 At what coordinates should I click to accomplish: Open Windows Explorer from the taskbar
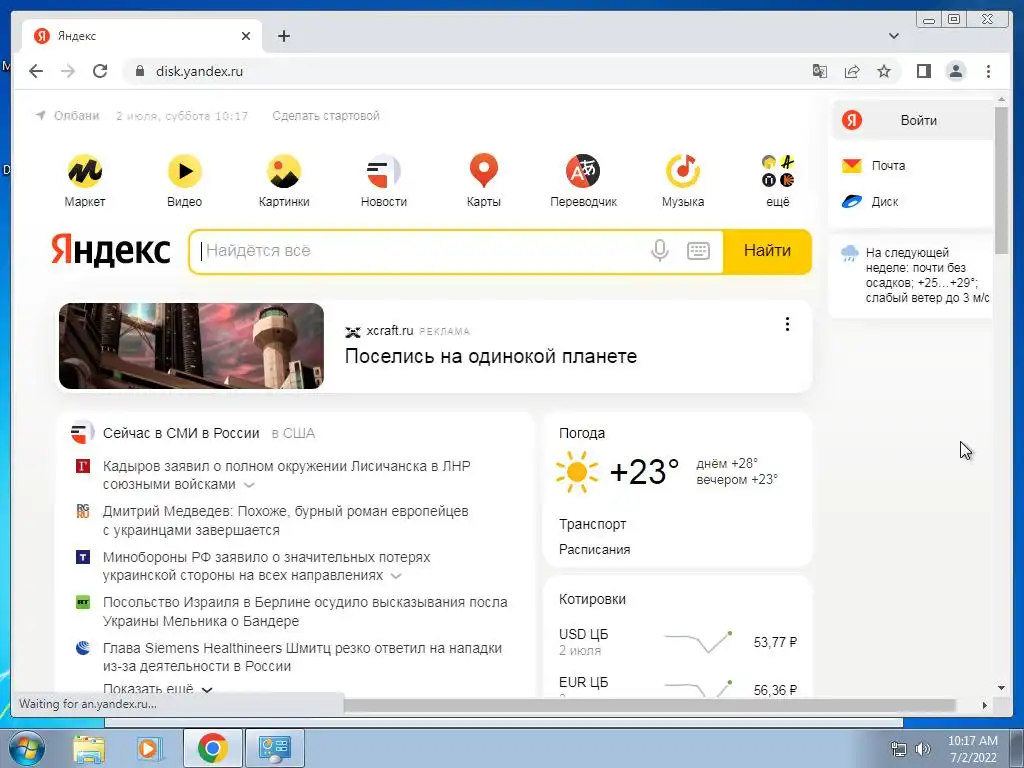click(x=88, y=748)
